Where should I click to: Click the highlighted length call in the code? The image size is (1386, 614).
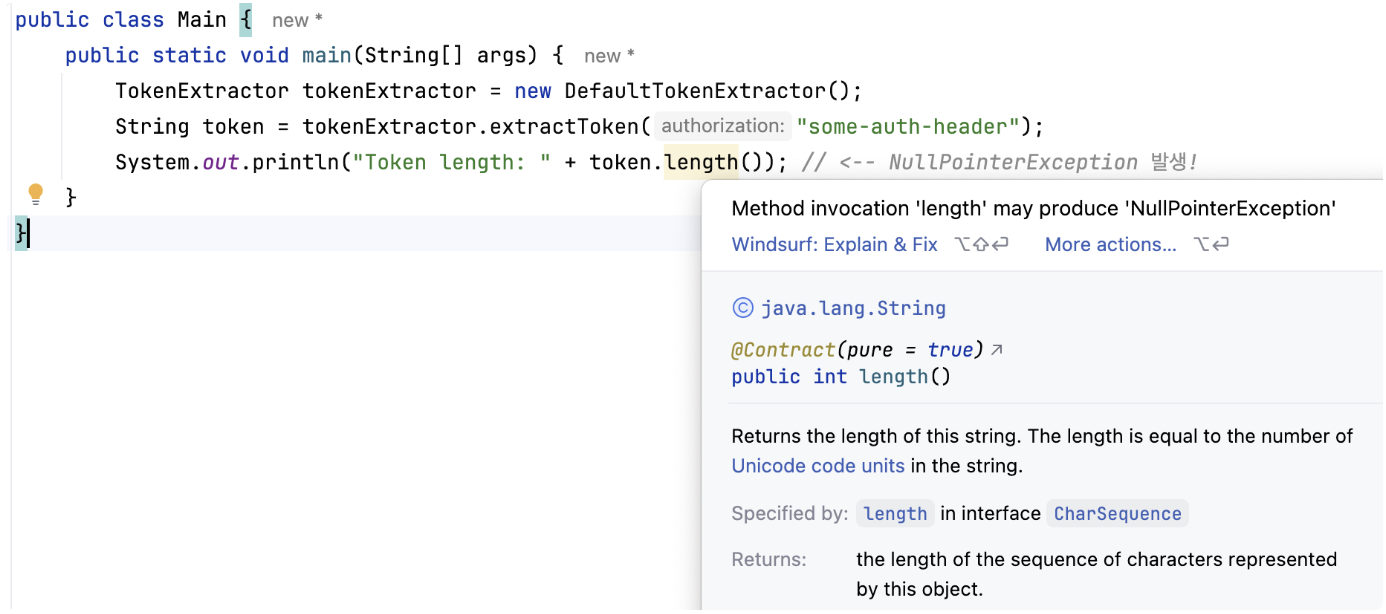(700, 162)
